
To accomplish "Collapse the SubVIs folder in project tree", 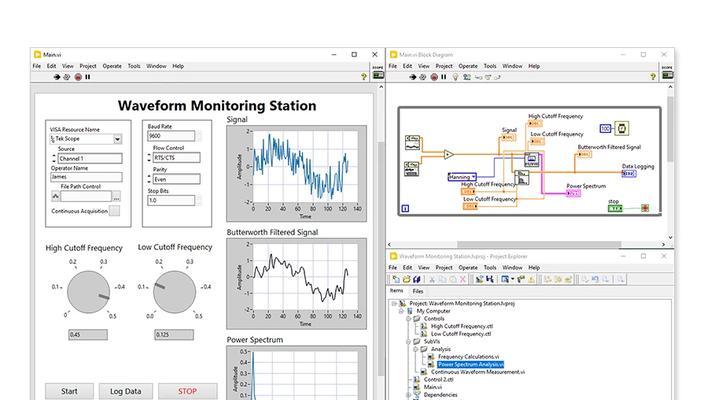I will point(409,342).
